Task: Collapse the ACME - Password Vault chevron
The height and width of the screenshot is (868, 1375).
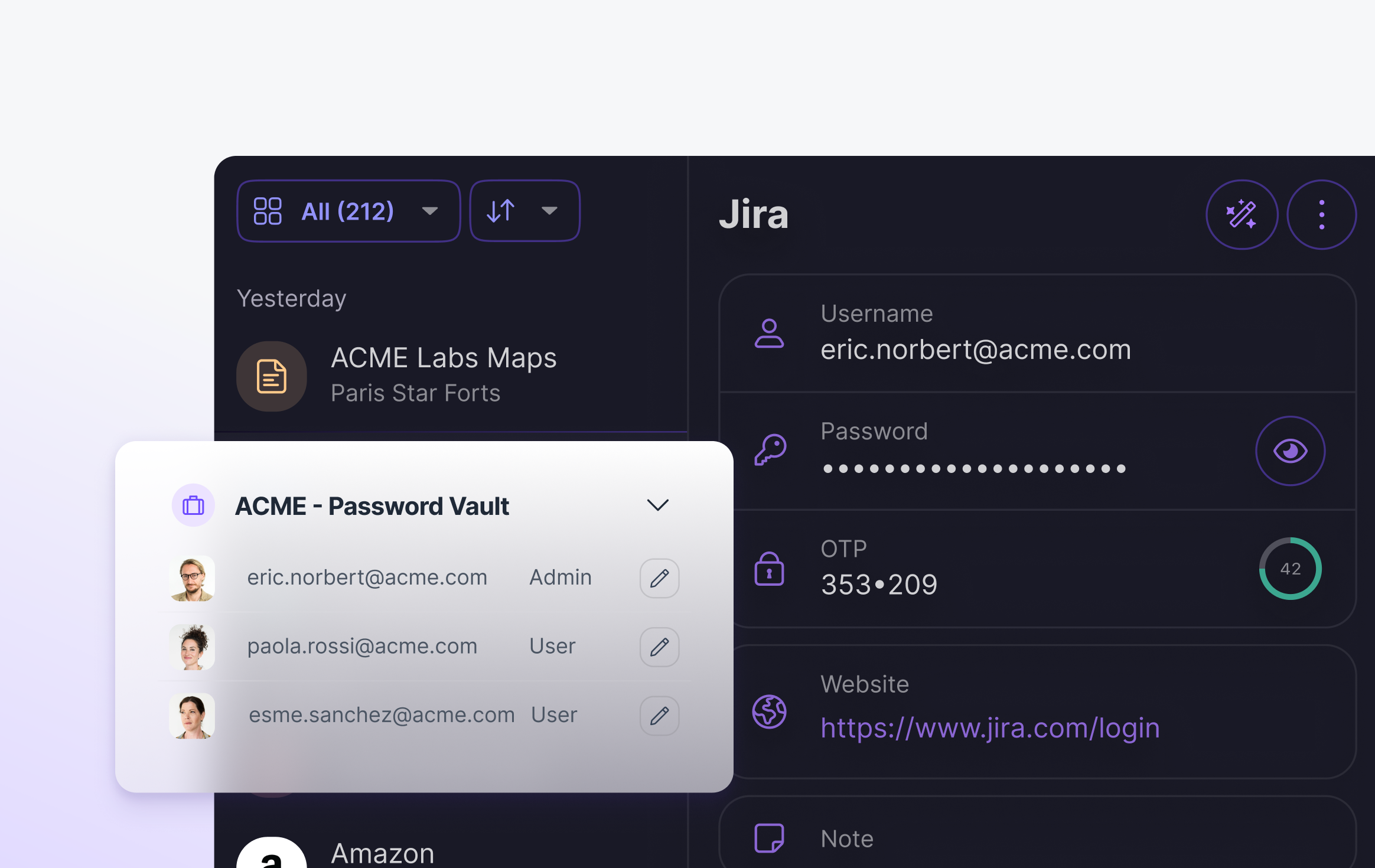Action: (657, 505)
